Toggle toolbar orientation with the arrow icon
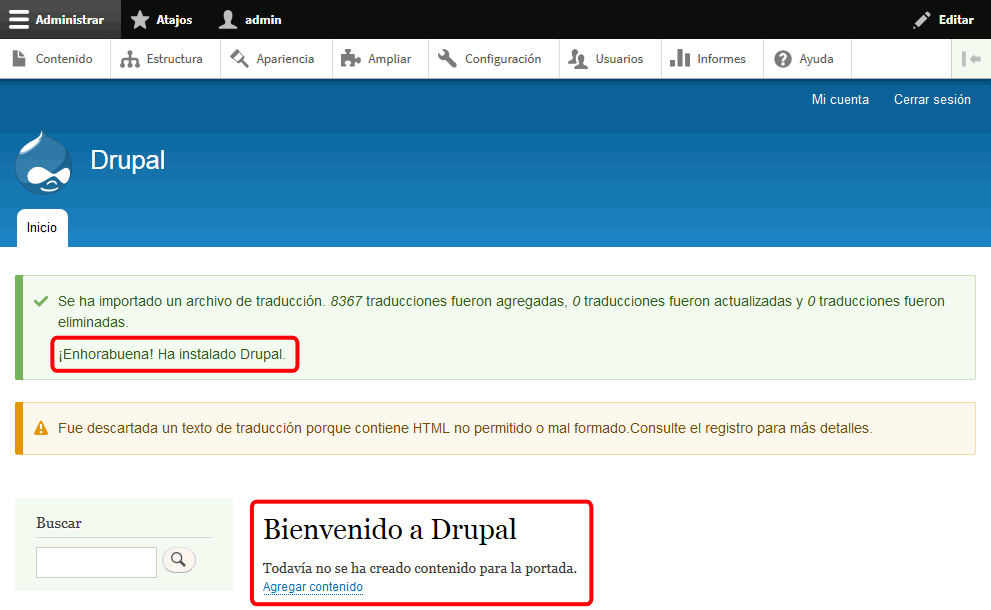Image resolution: width=991 pixels, height=610 pixels. click(971, 59)
